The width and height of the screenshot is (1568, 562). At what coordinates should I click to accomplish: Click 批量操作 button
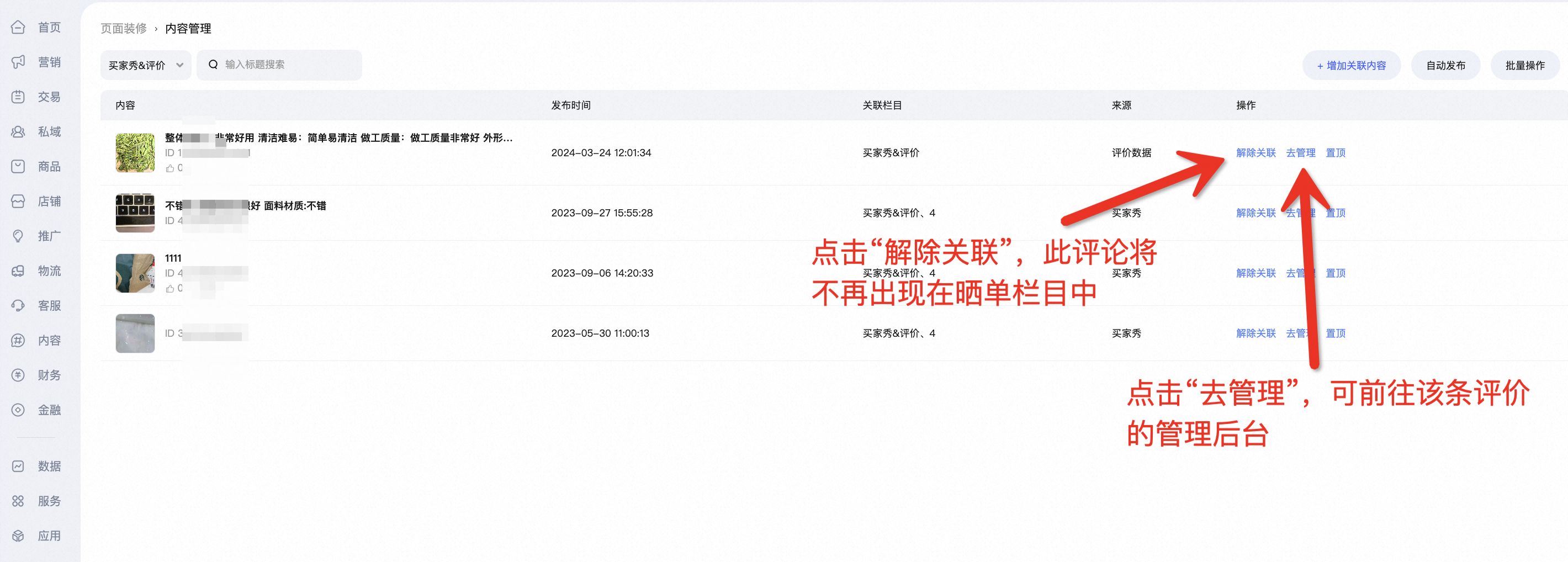click(1525, 65)
